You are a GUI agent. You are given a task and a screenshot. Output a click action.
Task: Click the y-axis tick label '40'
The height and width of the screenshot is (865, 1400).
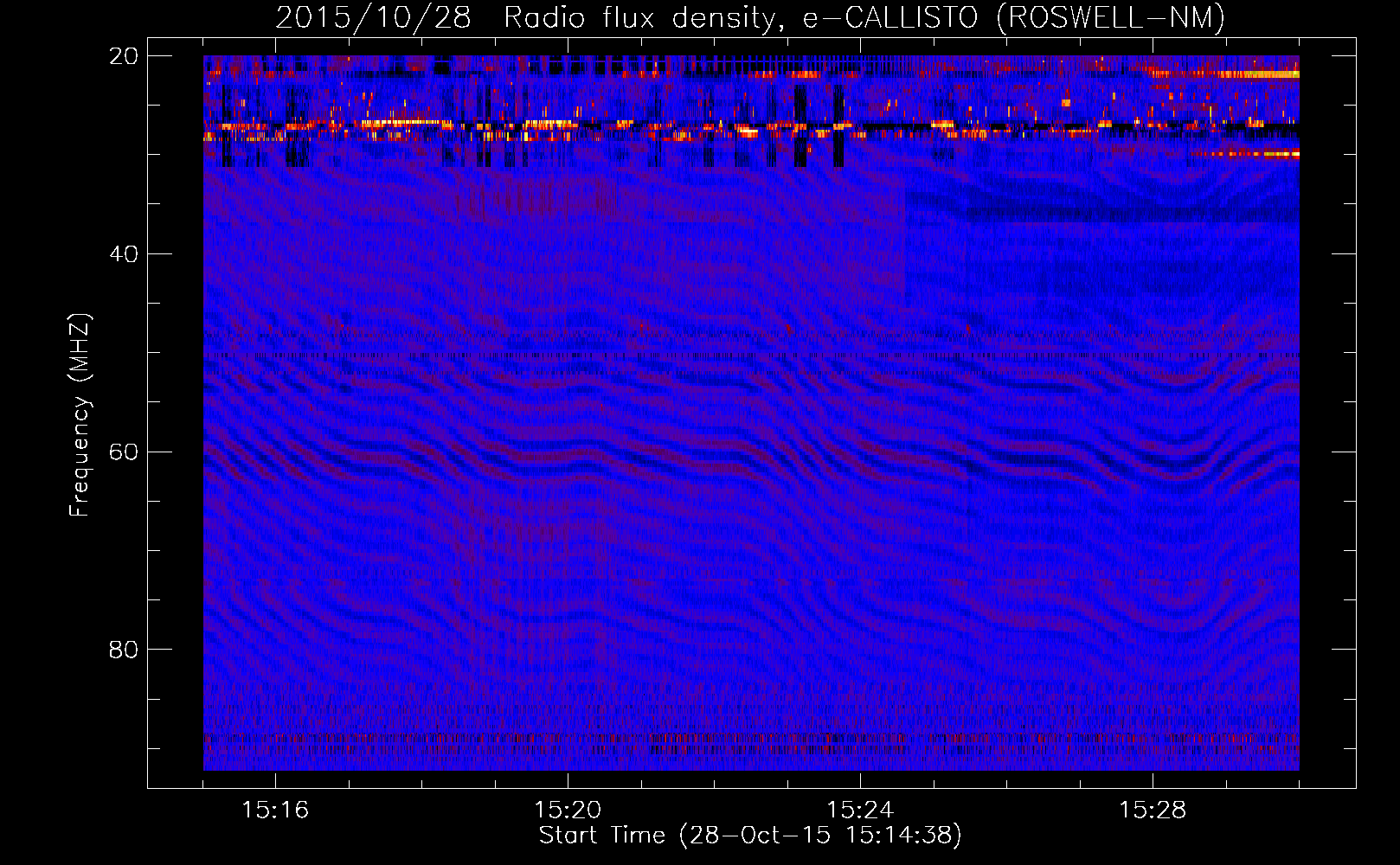tap(123, 254)
